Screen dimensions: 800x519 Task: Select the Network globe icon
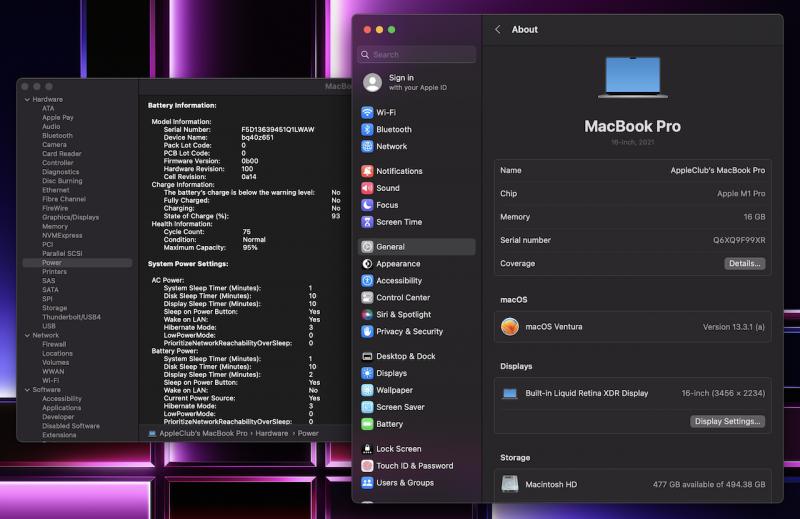pos(367,146)
